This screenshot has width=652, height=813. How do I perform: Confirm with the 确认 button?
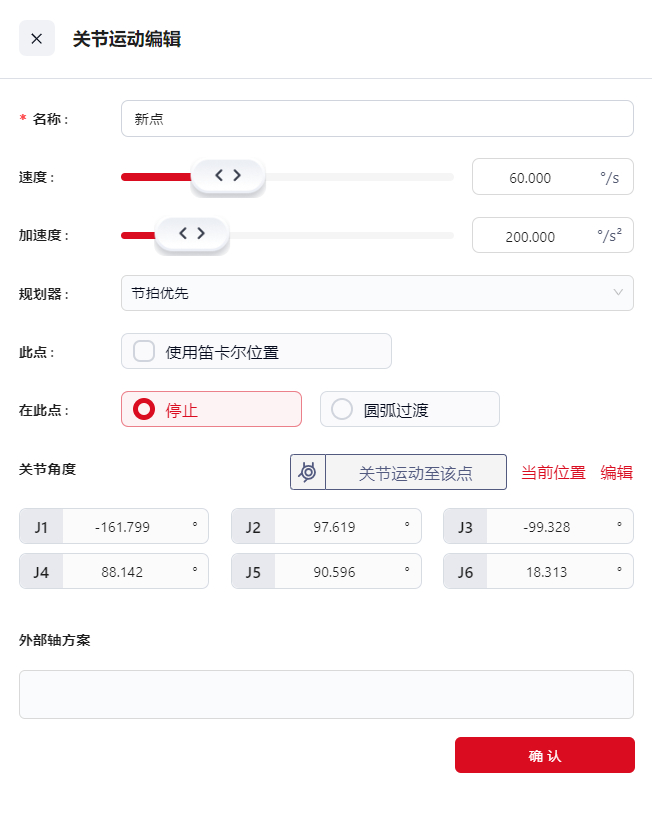(x=544, y=755)
